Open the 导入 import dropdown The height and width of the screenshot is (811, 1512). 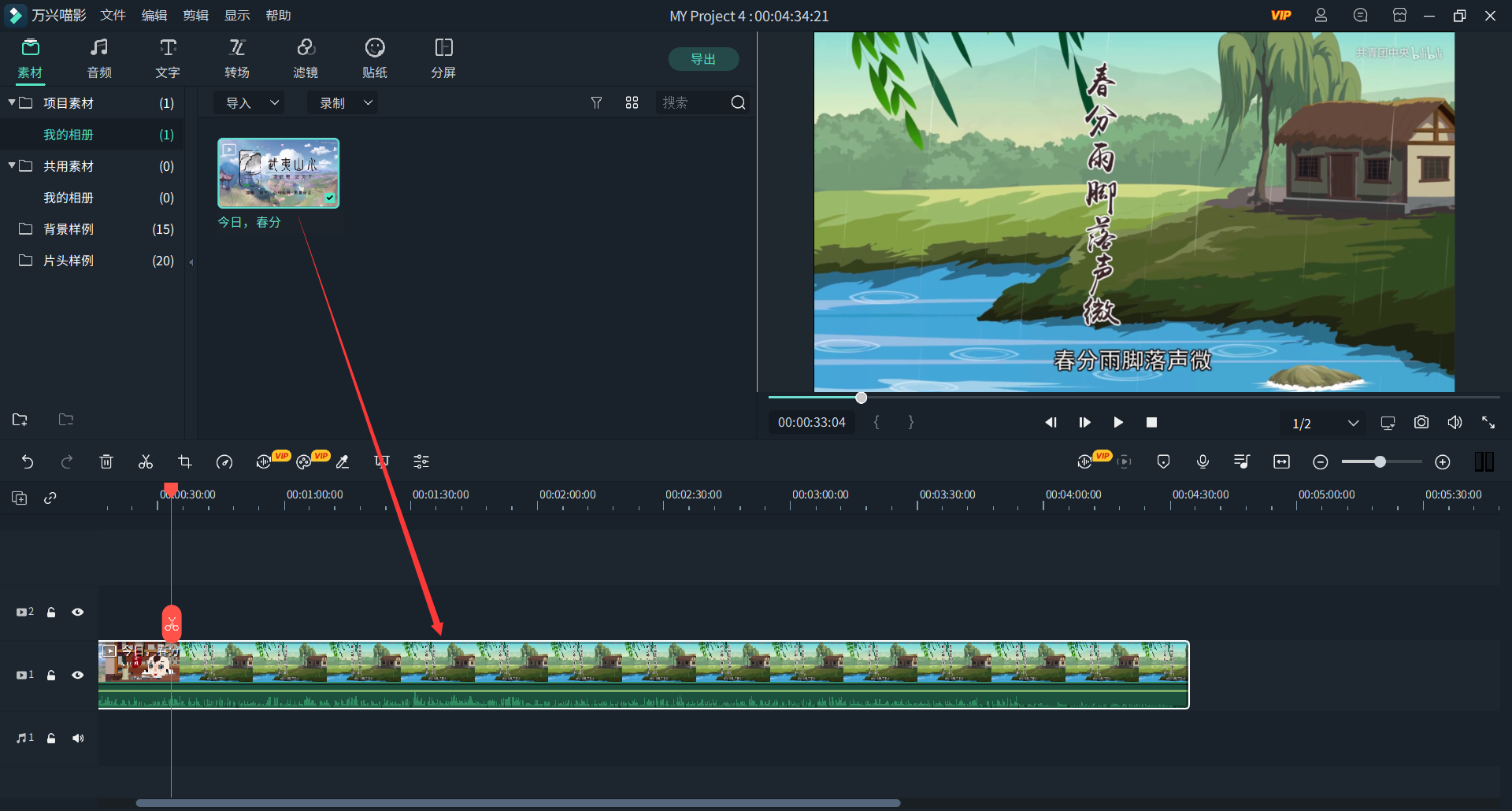click(x=252, y=103)
